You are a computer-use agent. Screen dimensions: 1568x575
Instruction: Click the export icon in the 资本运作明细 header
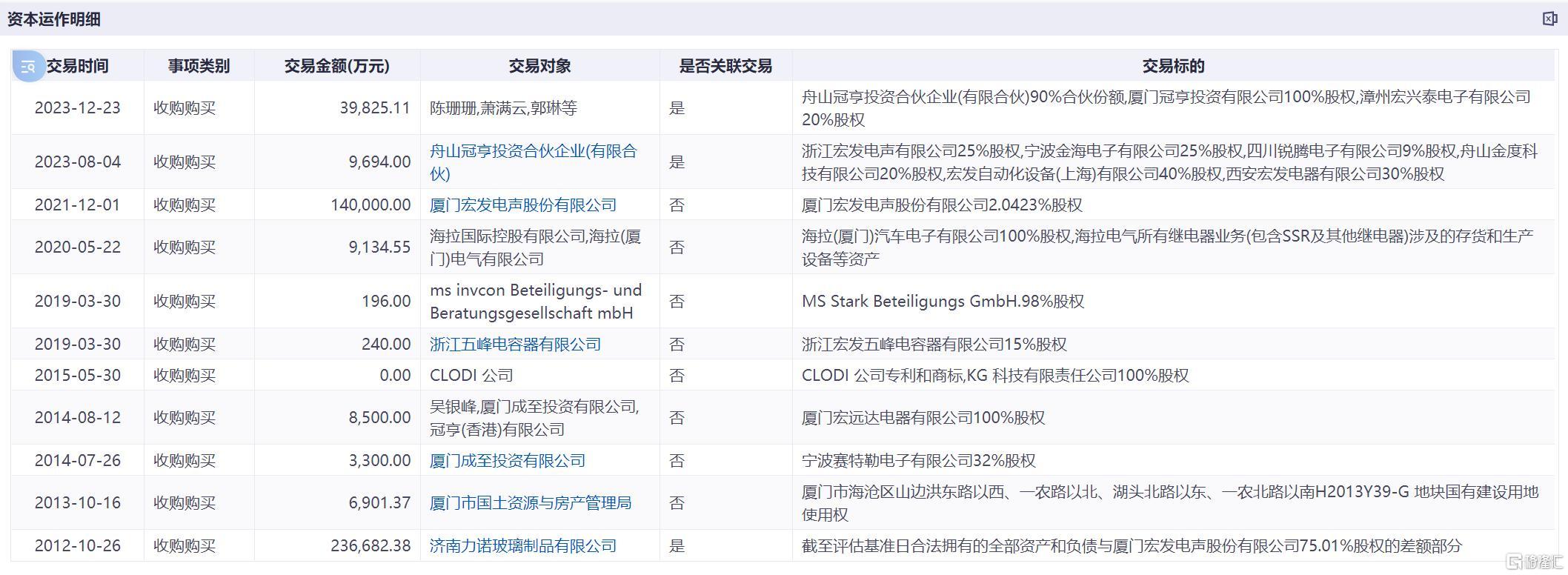click(x=1549, y=19)
